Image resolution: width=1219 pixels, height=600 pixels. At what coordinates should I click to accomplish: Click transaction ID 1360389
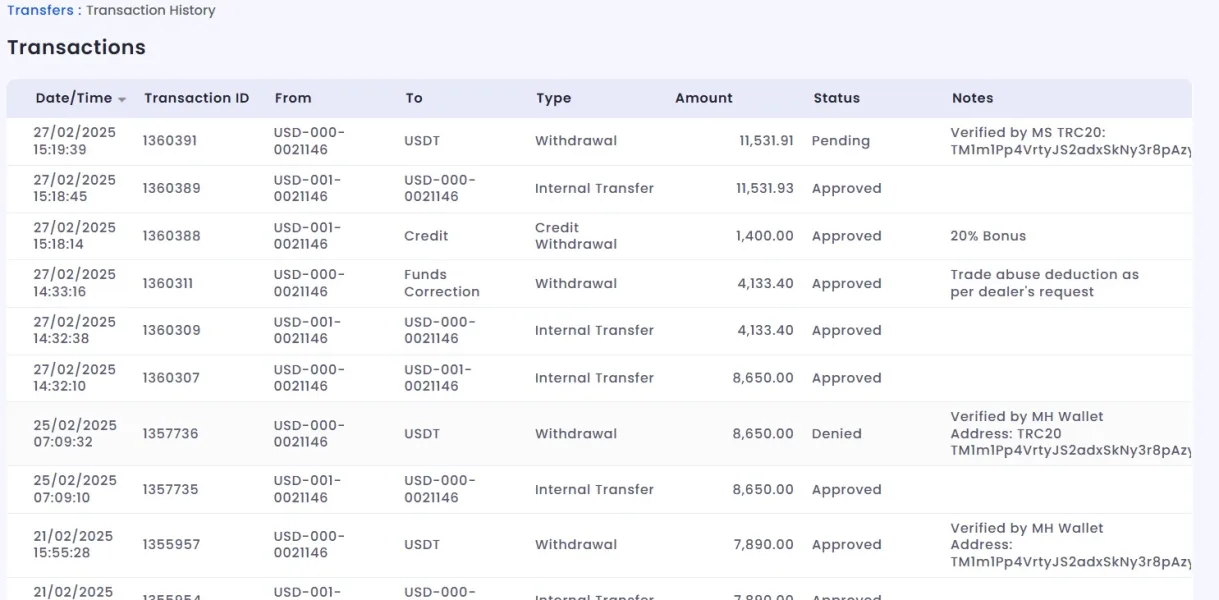(x=170, y=188)
